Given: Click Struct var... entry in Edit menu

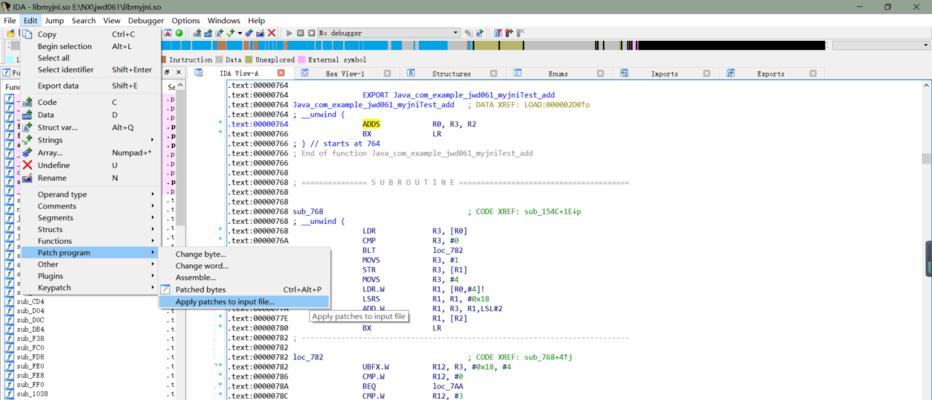Looking at the screenshot, I should (x=91, y=127).
